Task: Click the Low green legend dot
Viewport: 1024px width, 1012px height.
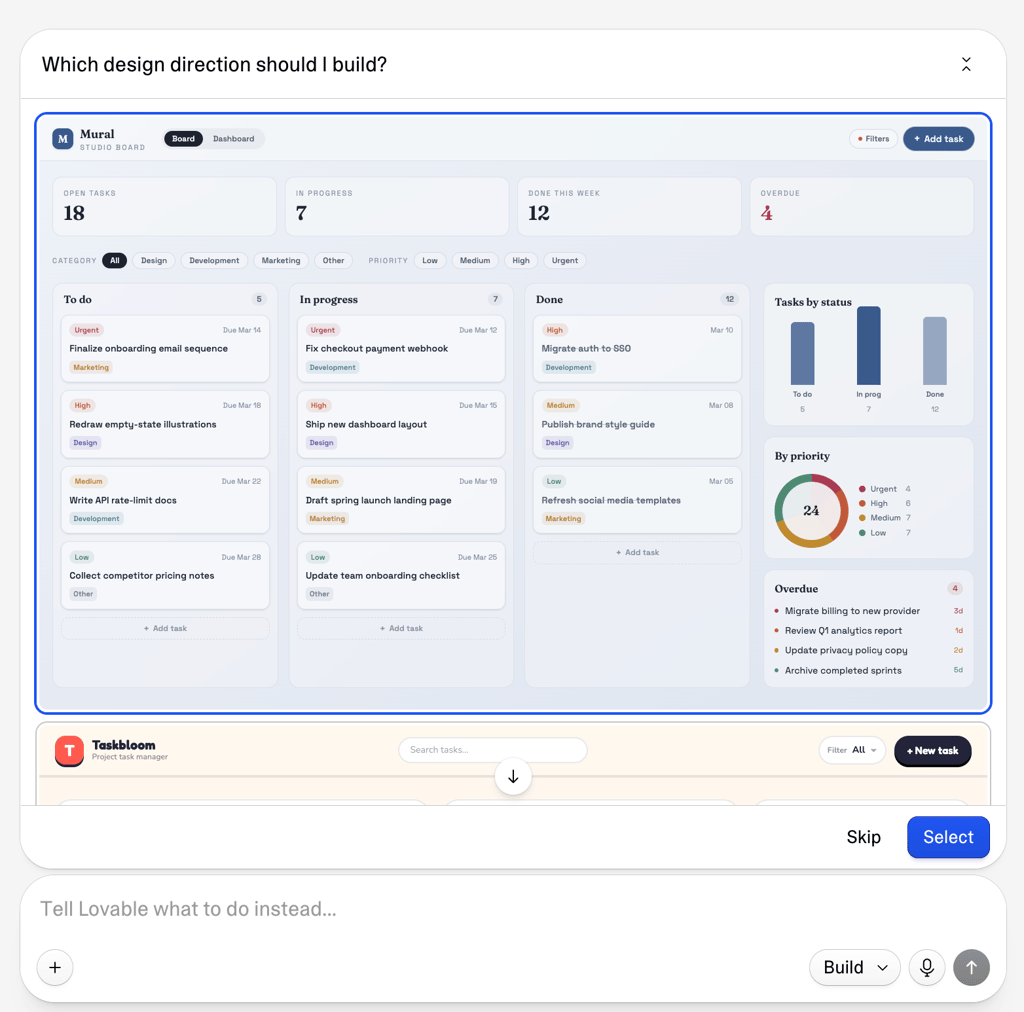Action: (x=862, y=533)
